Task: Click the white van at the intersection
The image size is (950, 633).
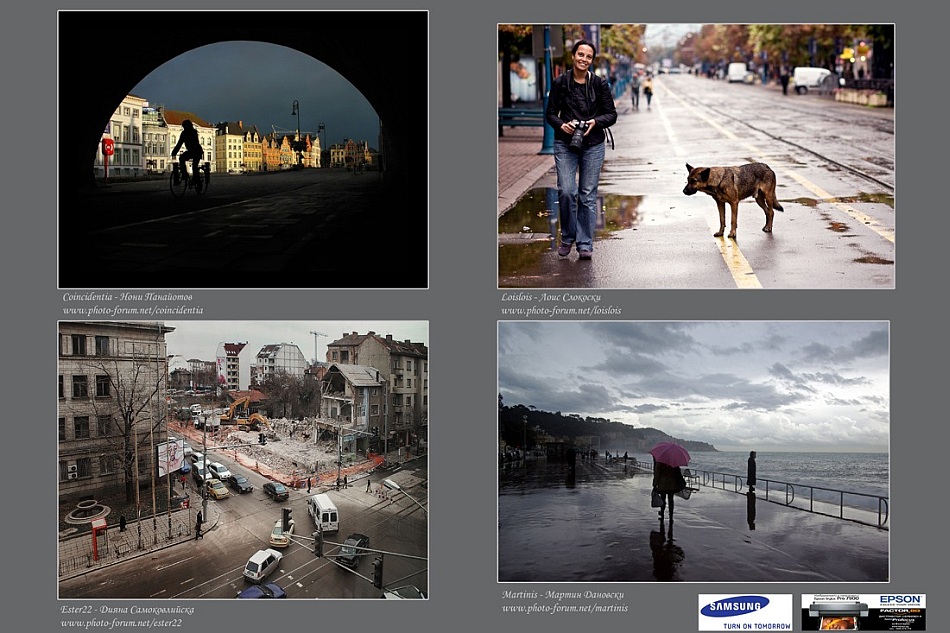Action: (x=323, y=512)
